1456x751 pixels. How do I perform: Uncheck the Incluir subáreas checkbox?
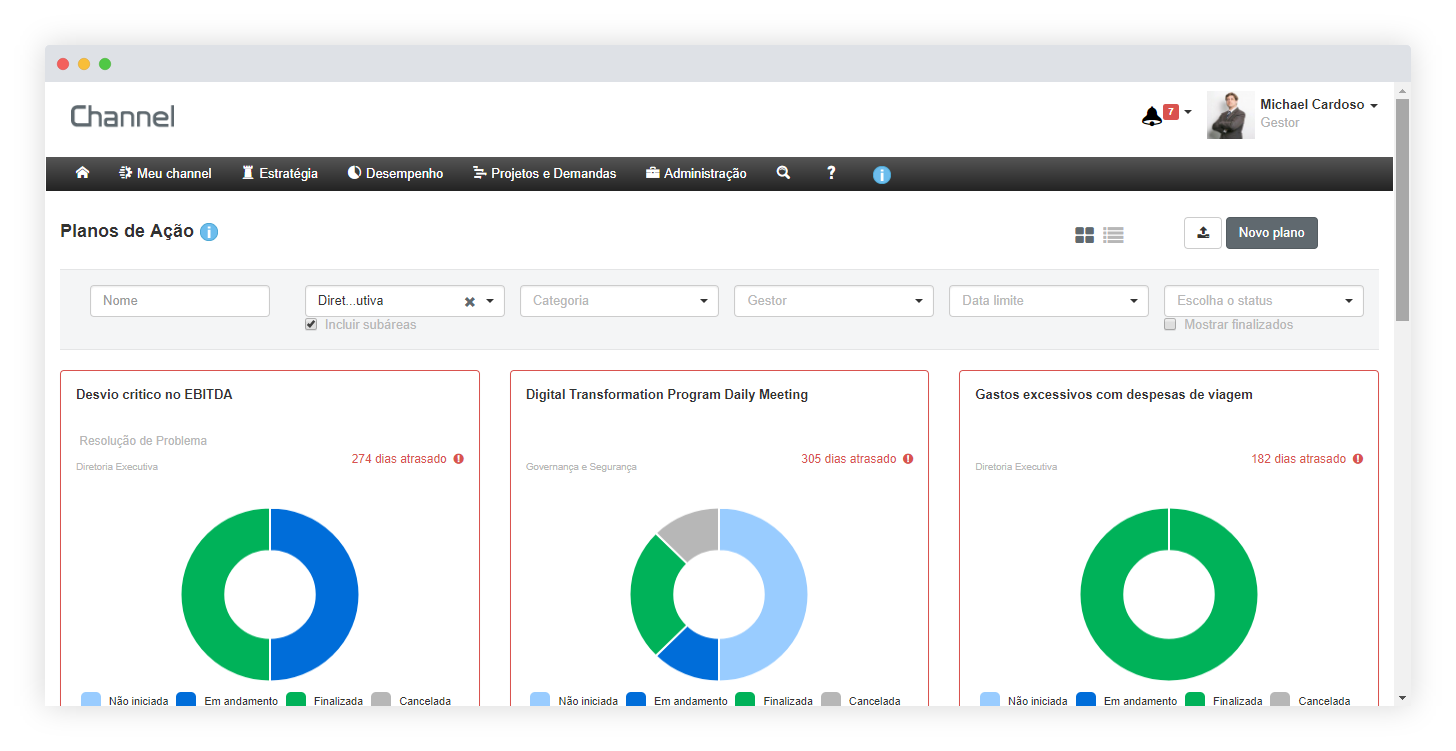311,324
